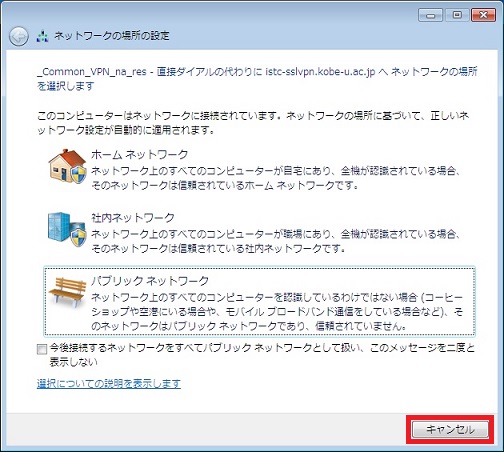Click the public network description paragraph
This screenshot has width=504, height=452.
point(277,312)
